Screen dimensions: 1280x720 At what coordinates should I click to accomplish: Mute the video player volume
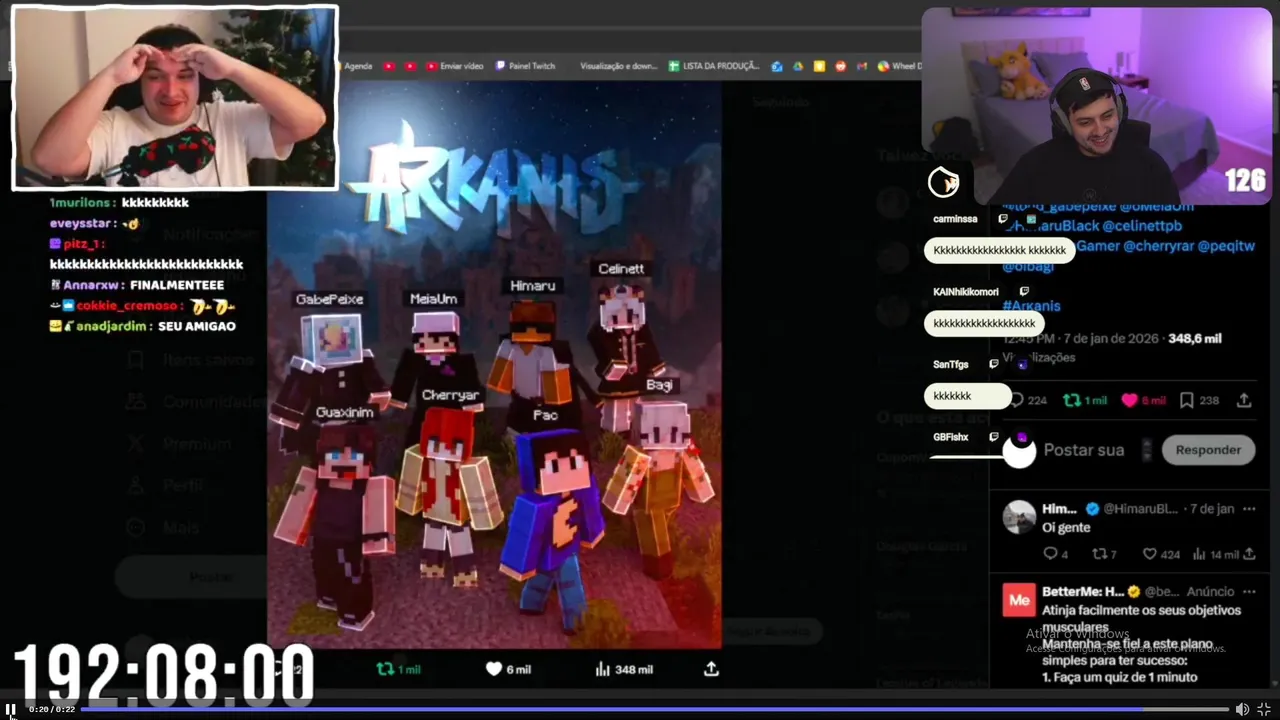pyautogui.click(x=1242, y=709)
